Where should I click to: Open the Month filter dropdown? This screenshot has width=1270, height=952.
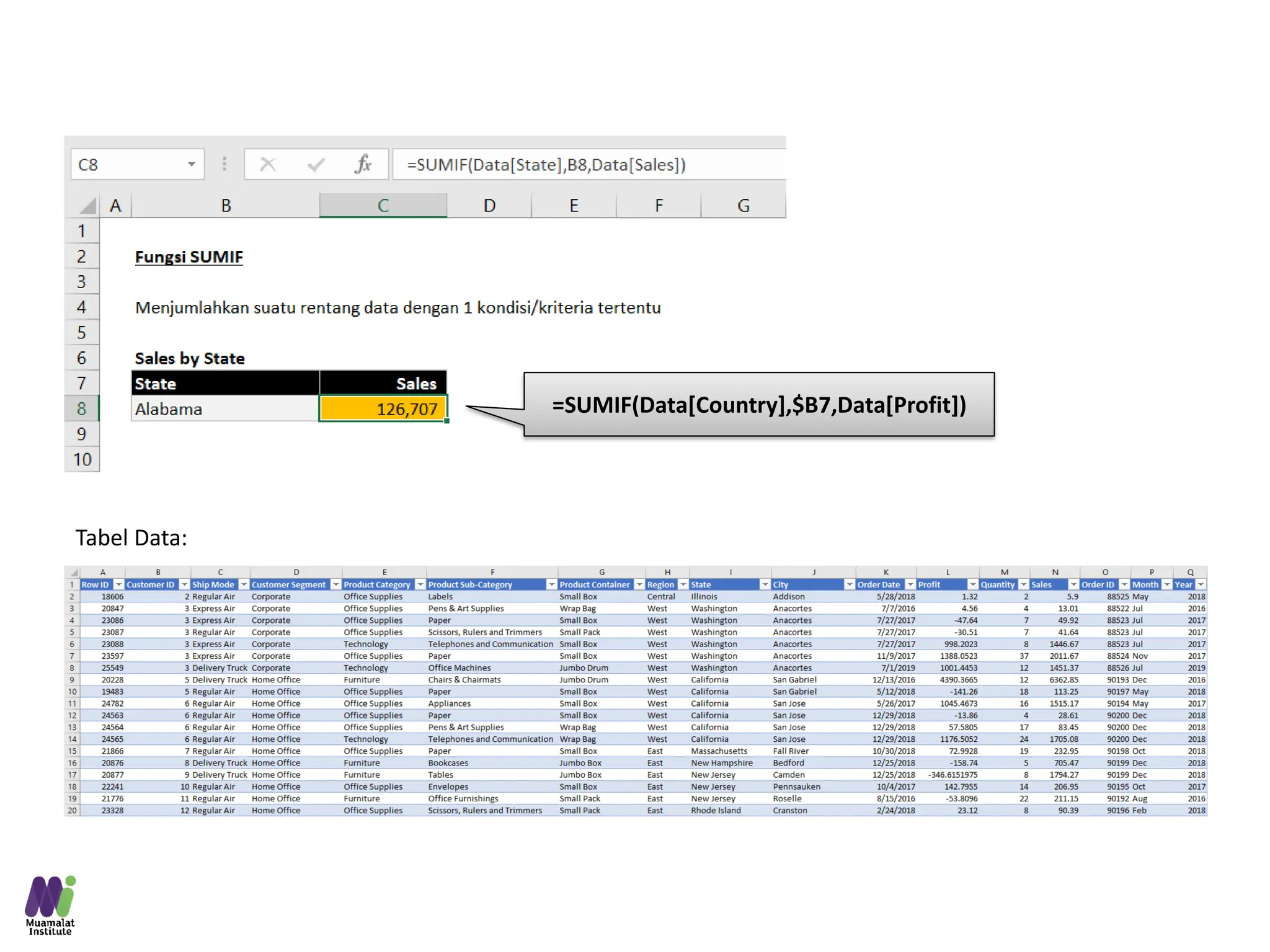[x=1166, y=584]
